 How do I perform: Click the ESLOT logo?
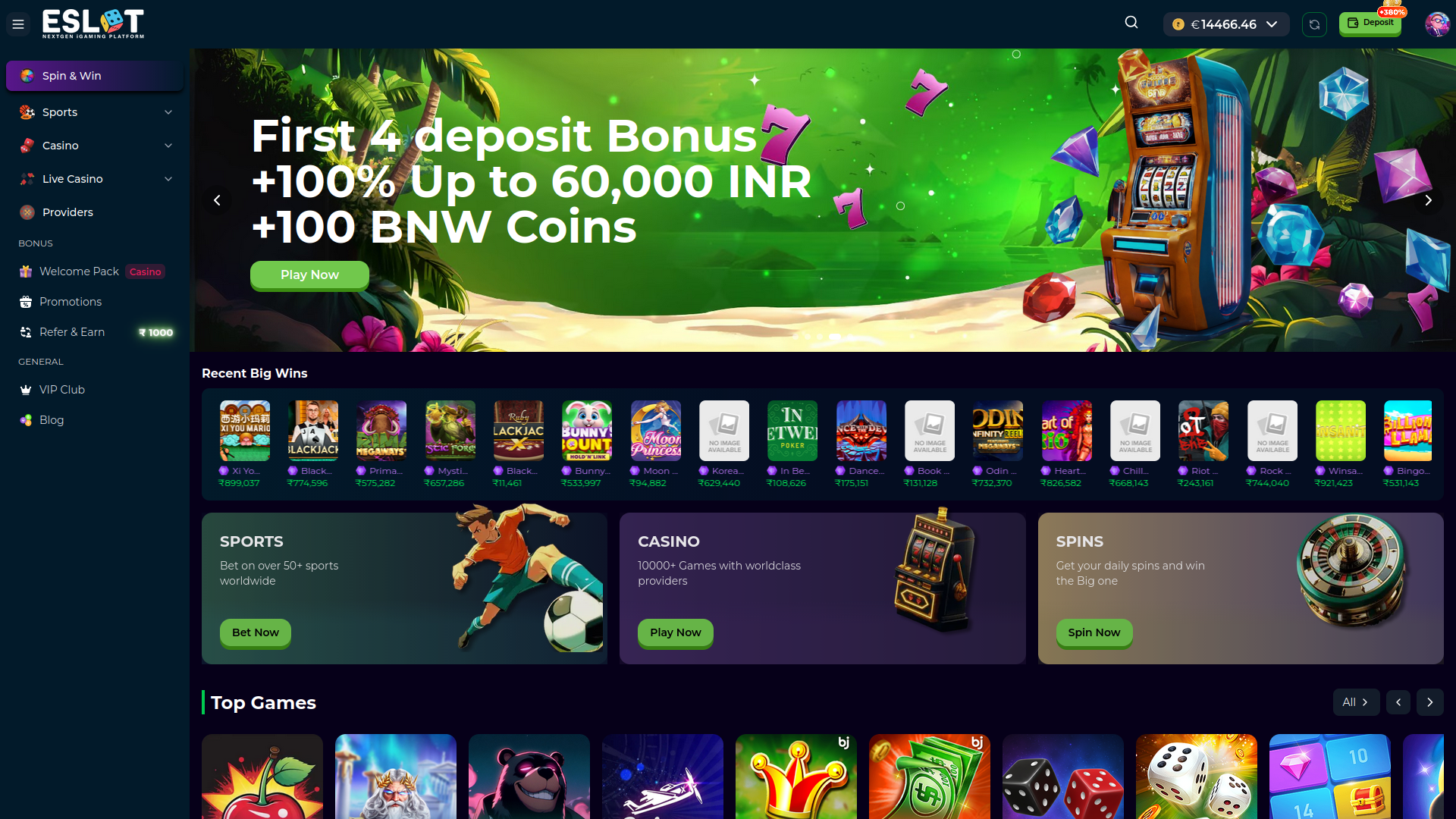pos(93,24)
